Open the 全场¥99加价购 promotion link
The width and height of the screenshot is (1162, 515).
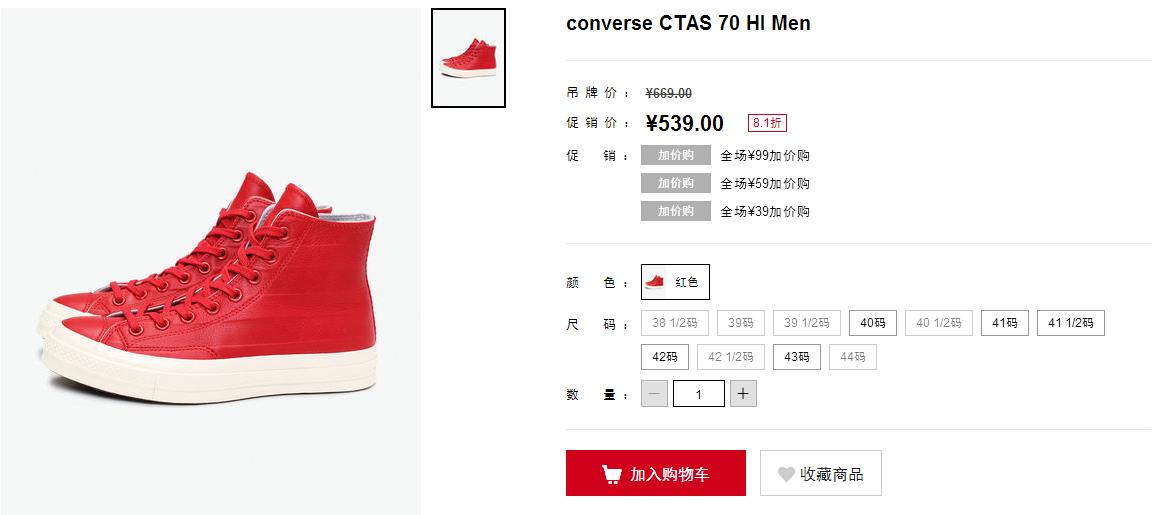[765, 156]
